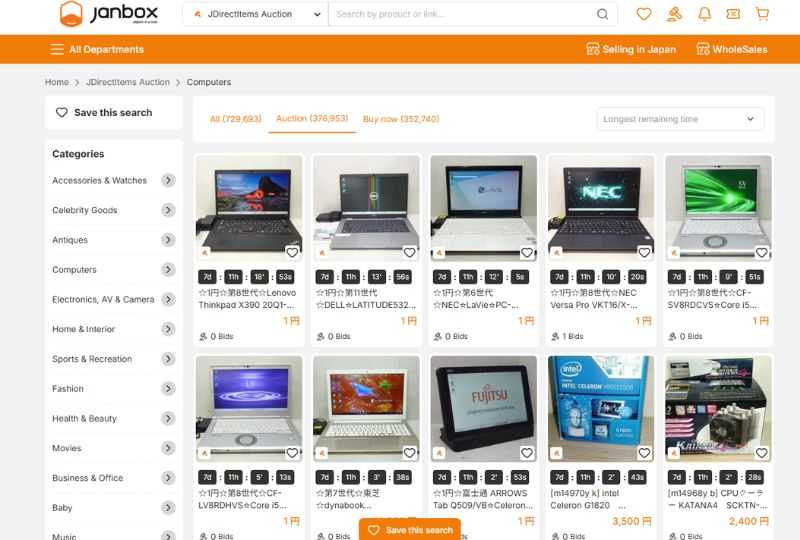Click the 2,400 円 price

tap(748, 521)
